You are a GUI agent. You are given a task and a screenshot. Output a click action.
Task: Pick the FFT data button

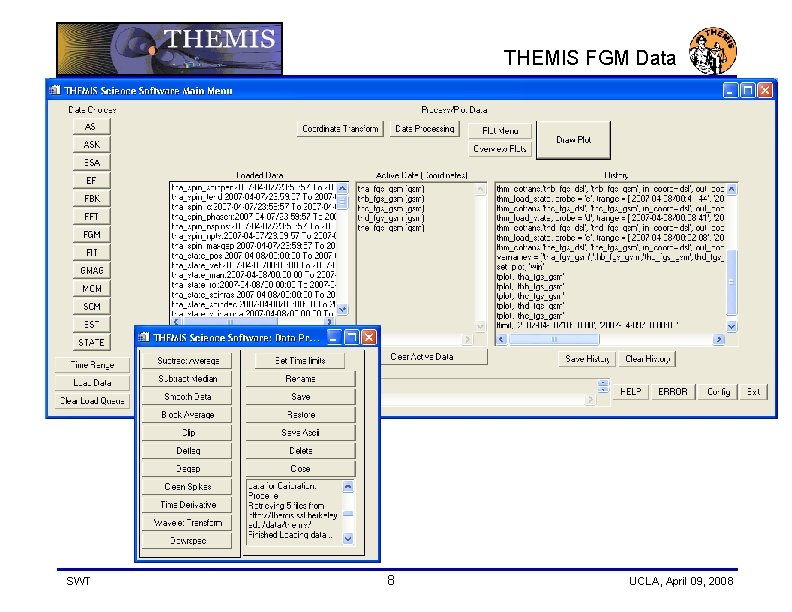[x=91, y=217]
